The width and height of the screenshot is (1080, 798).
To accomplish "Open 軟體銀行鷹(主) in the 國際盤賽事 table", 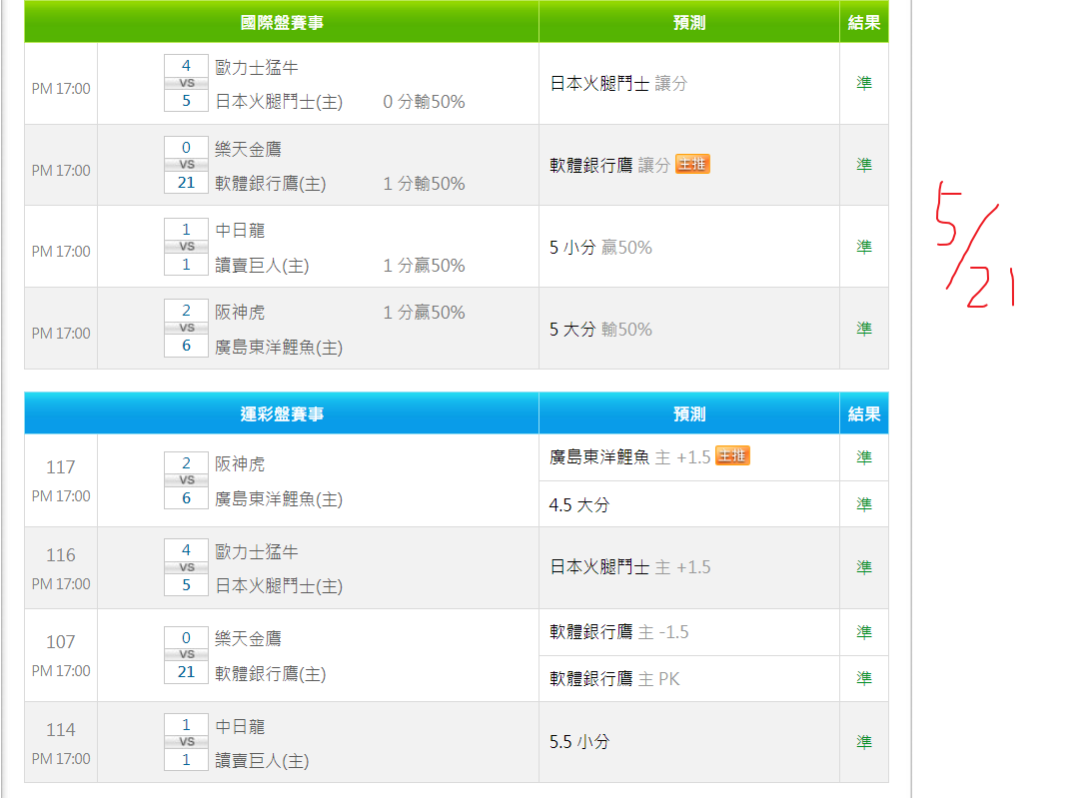I will (270, 184).
